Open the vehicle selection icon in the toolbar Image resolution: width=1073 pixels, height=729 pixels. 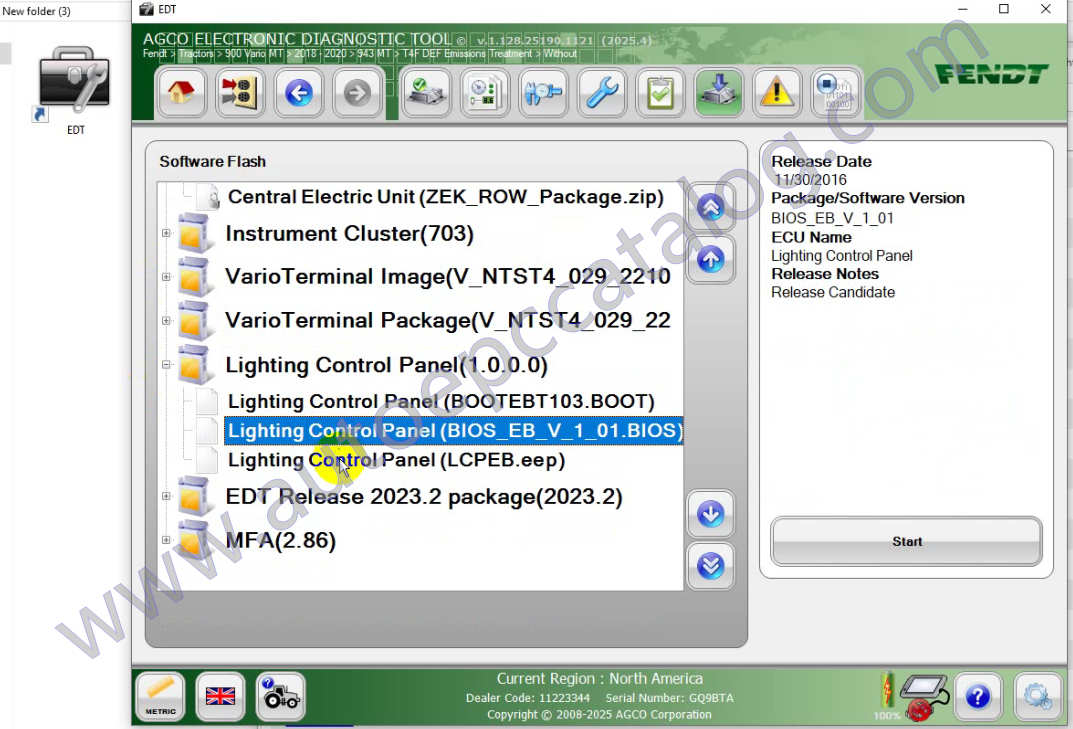[x=240, y=92]
